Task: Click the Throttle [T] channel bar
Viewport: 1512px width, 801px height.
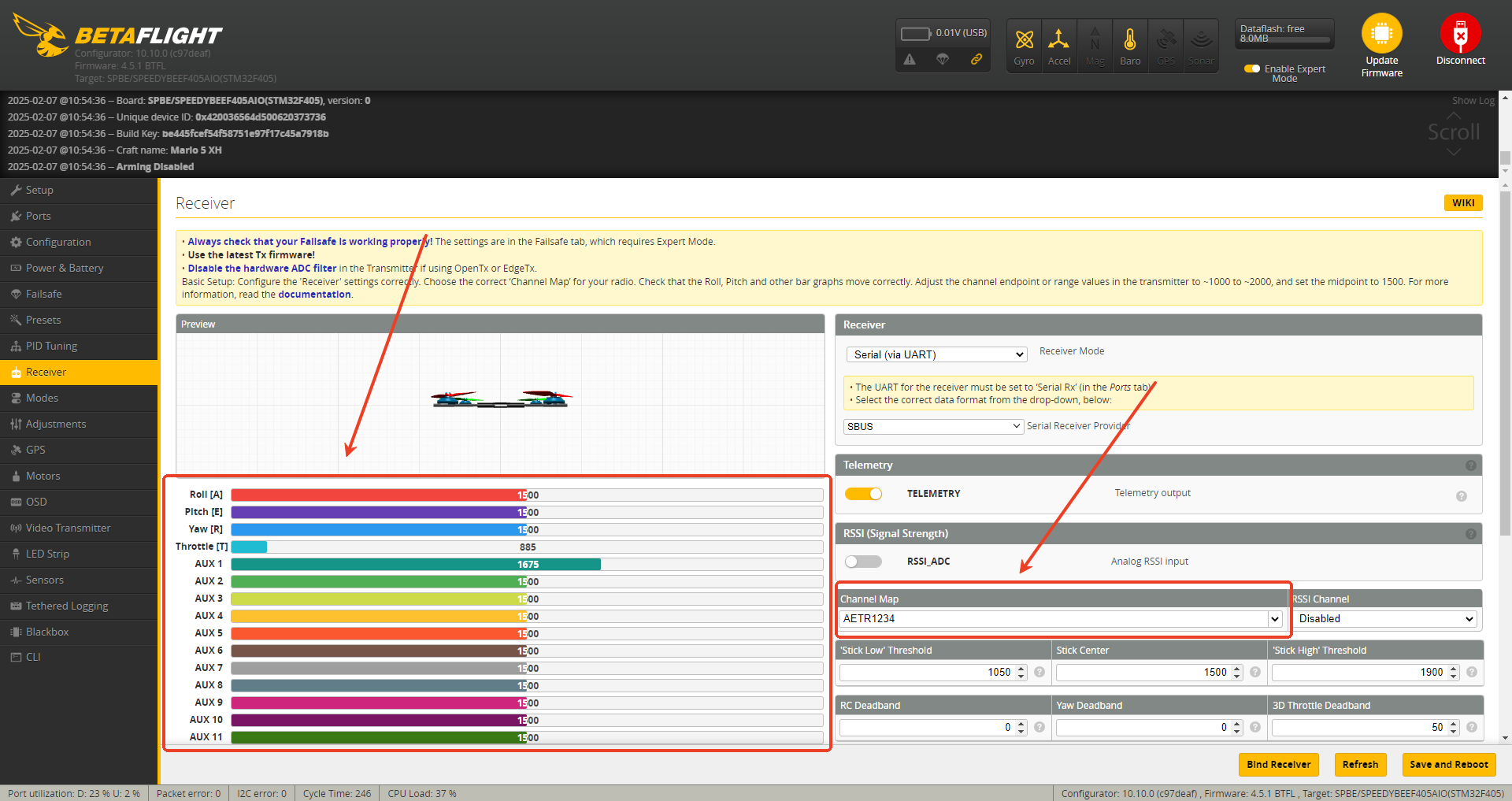Action: [x=527, y=547]
